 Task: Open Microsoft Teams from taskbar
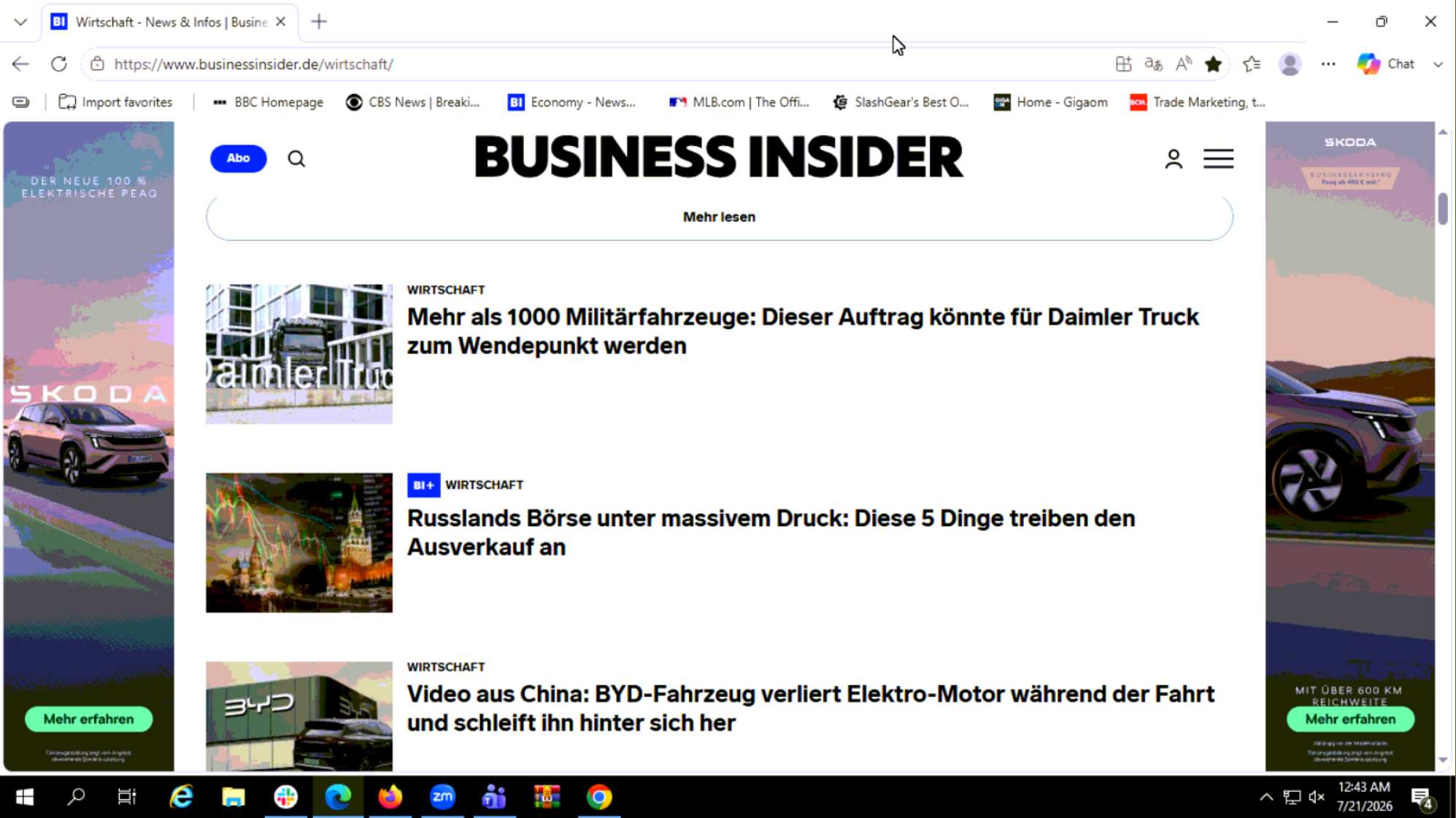(x=494, y=797)
